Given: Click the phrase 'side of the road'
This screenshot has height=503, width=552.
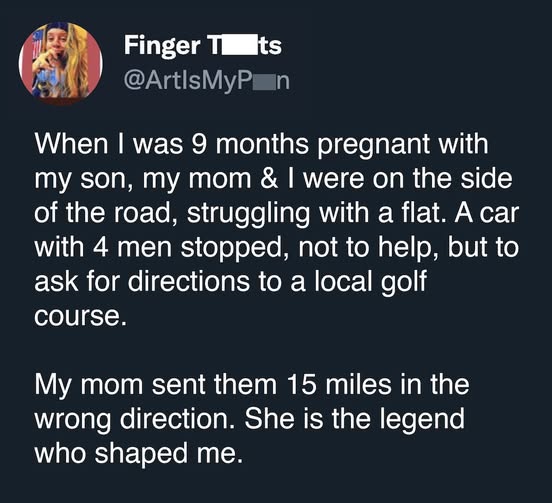Looking at the screenshot, I should (x=276, y=196).
